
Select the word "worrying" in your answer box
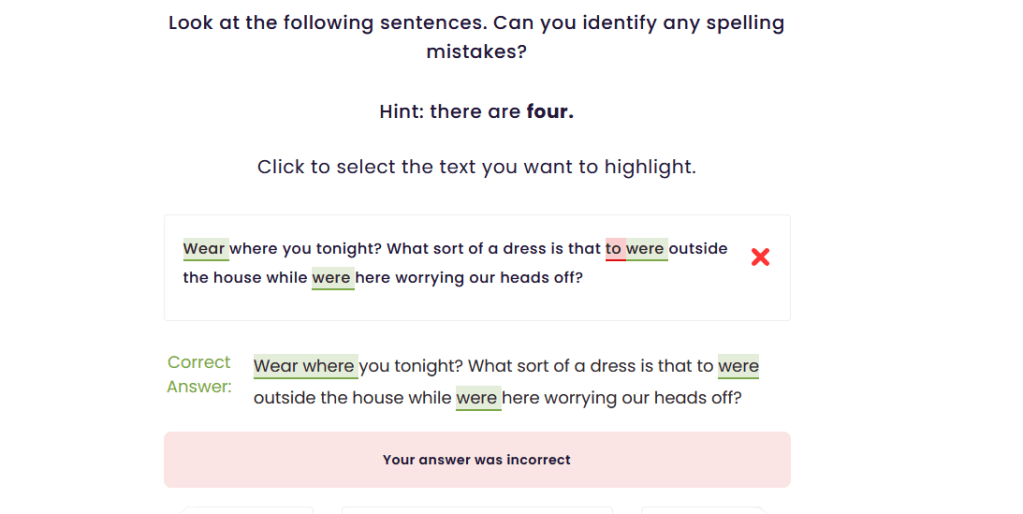[430, 277]
